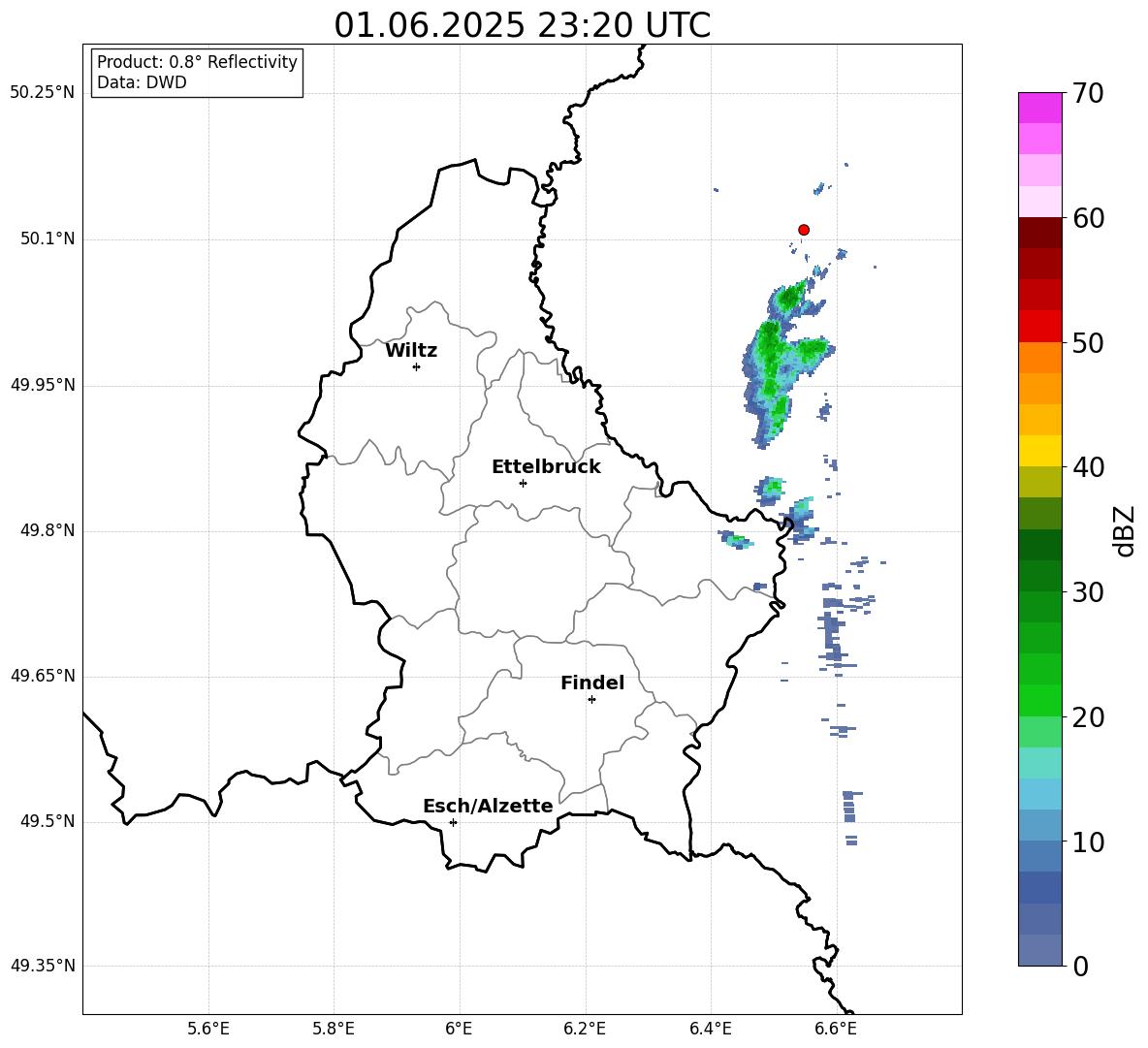Click the yellow colorbar swatch above 40
The image size is (1148, 1048).
click(x=1039, y=451)
